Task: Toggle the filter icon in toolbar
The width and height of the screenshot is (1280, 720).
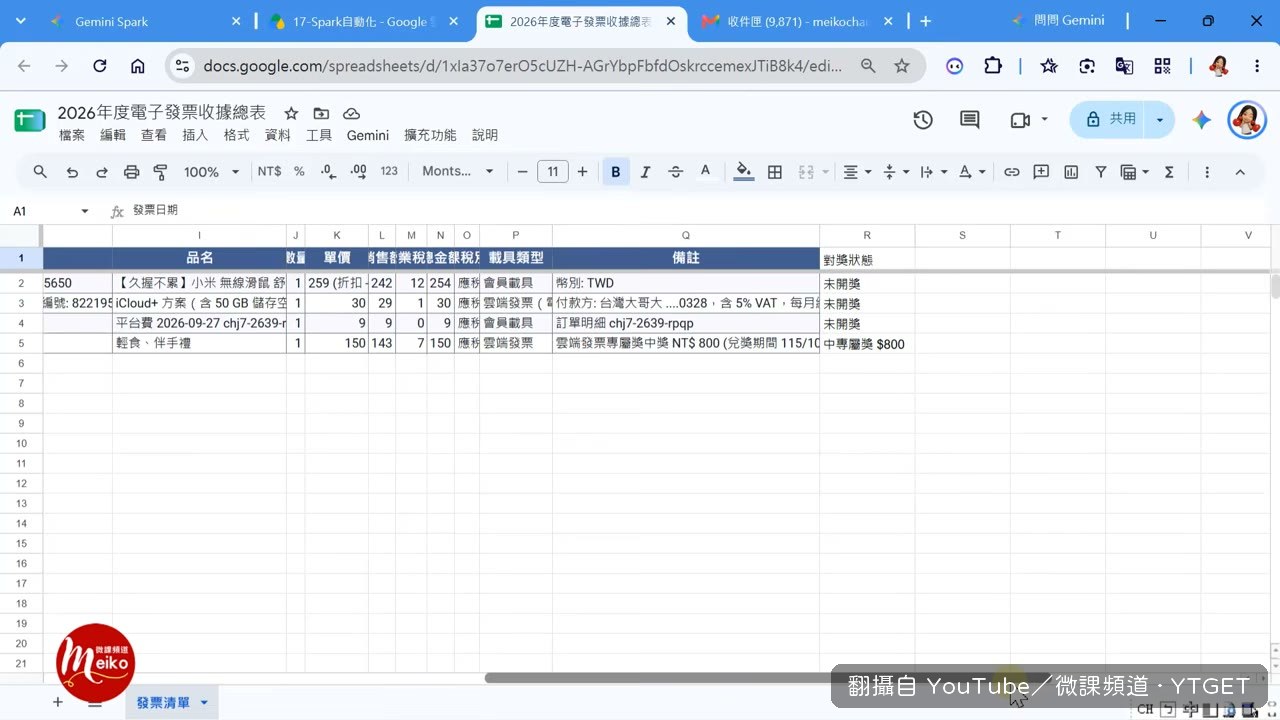Action: coord(1100,172)
